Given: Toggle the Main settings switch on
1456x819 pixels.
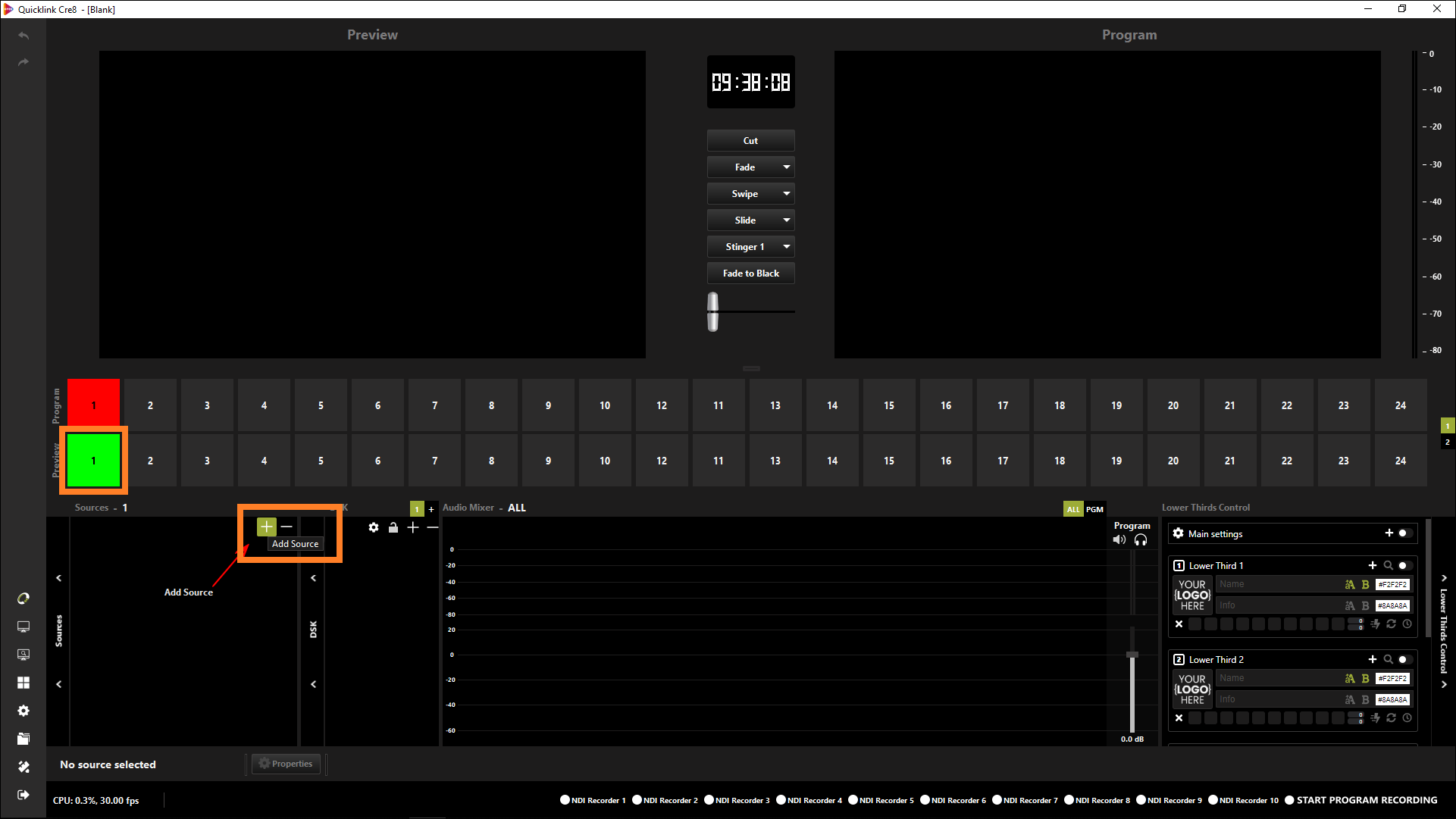Looking at the screenshot, I should pos(1405,533).
